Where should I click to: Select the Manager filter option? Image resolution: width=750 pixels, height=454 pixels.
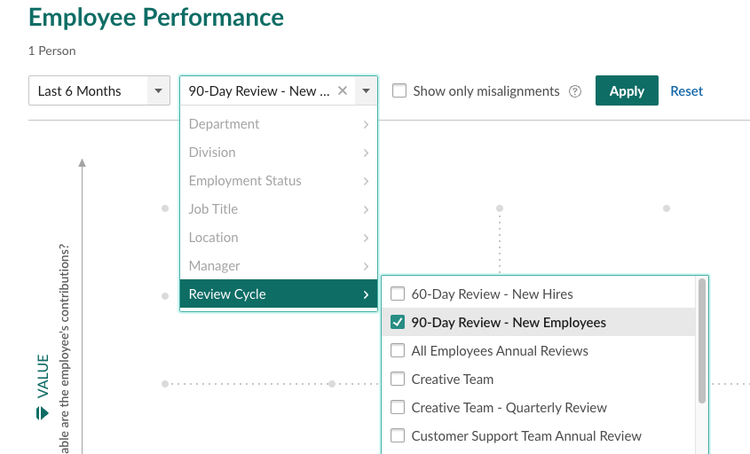coord(278,266)
